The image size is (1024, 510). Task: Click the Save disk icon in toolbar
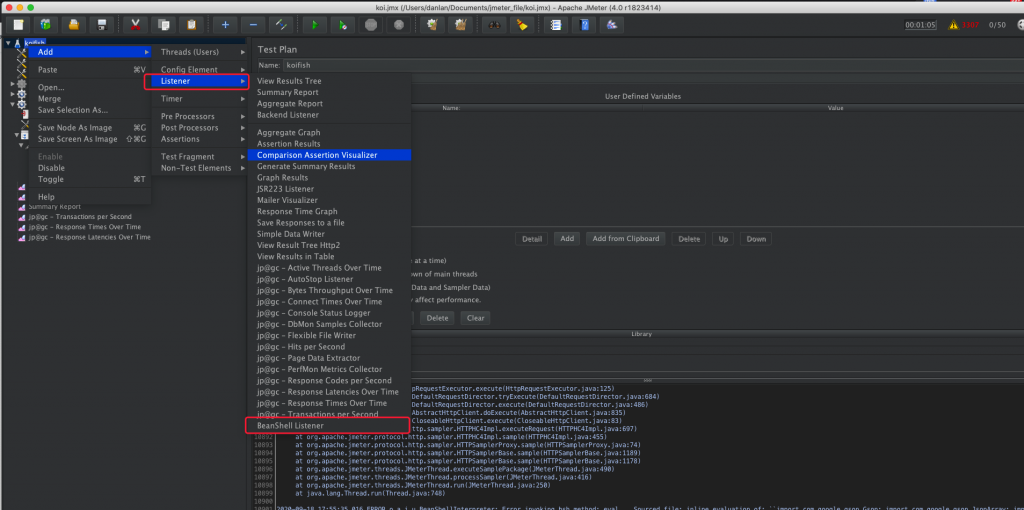click(x=102, y=24)
